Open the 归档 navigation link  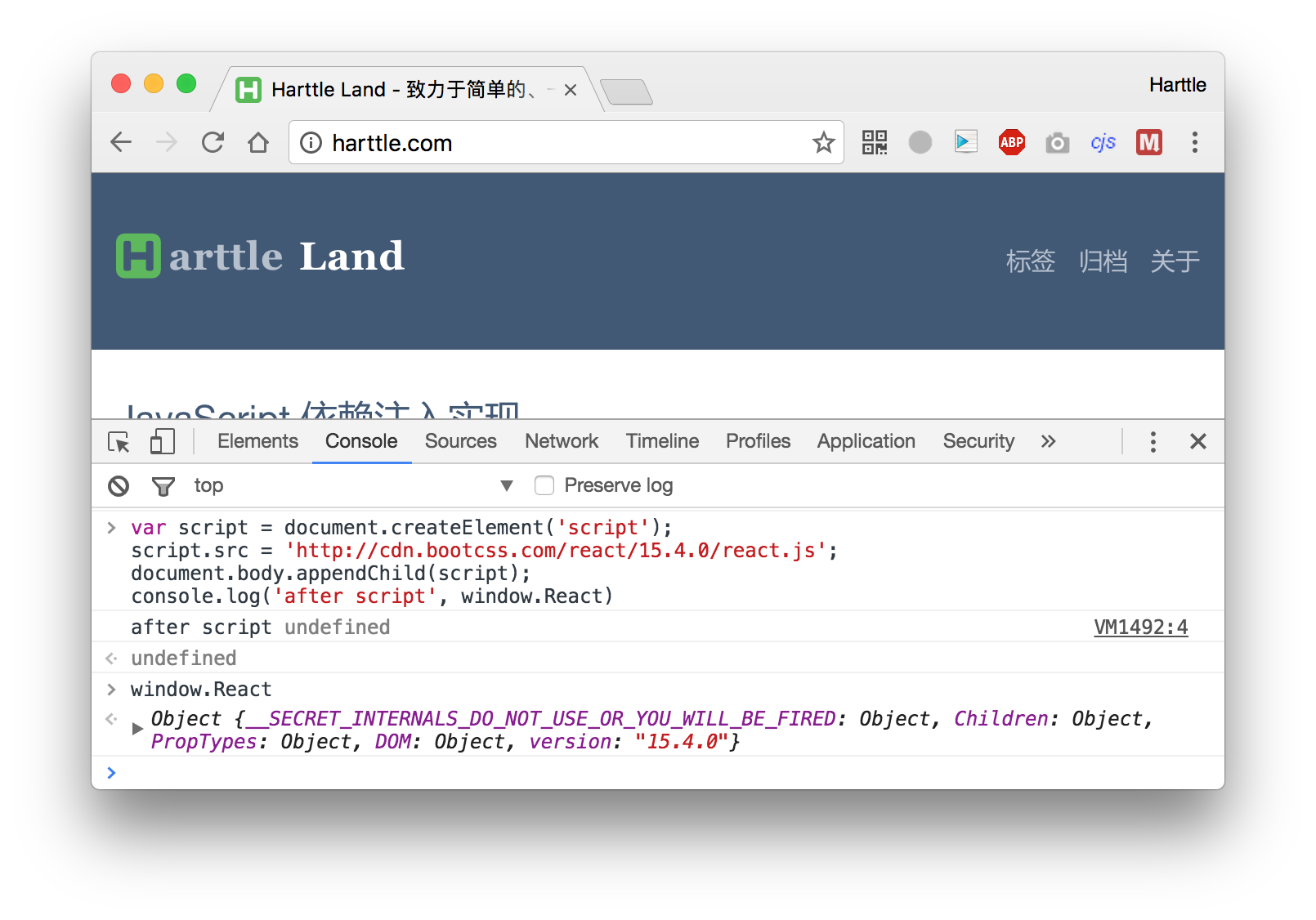point(1104,261)
